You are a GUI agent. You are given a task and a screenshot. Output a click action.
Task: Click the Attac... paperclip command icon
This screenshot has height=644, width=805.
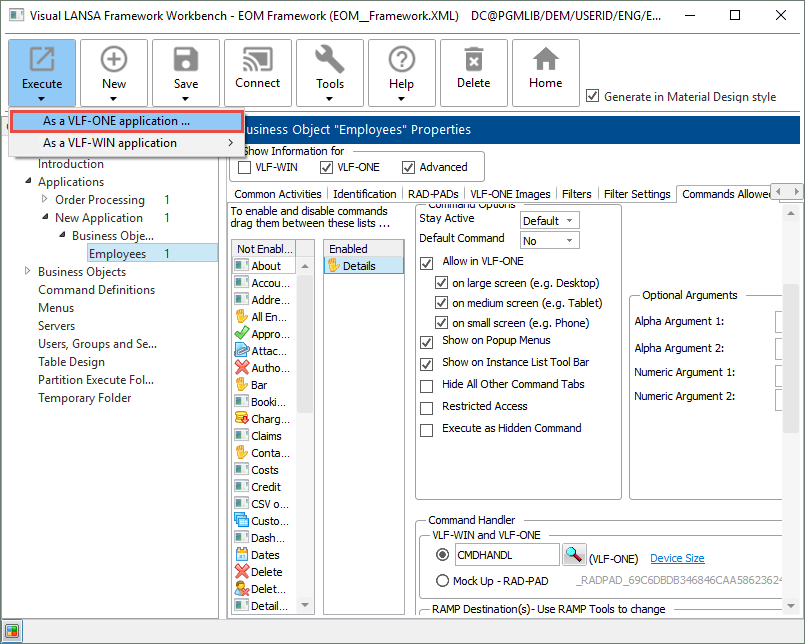(241, 351)
